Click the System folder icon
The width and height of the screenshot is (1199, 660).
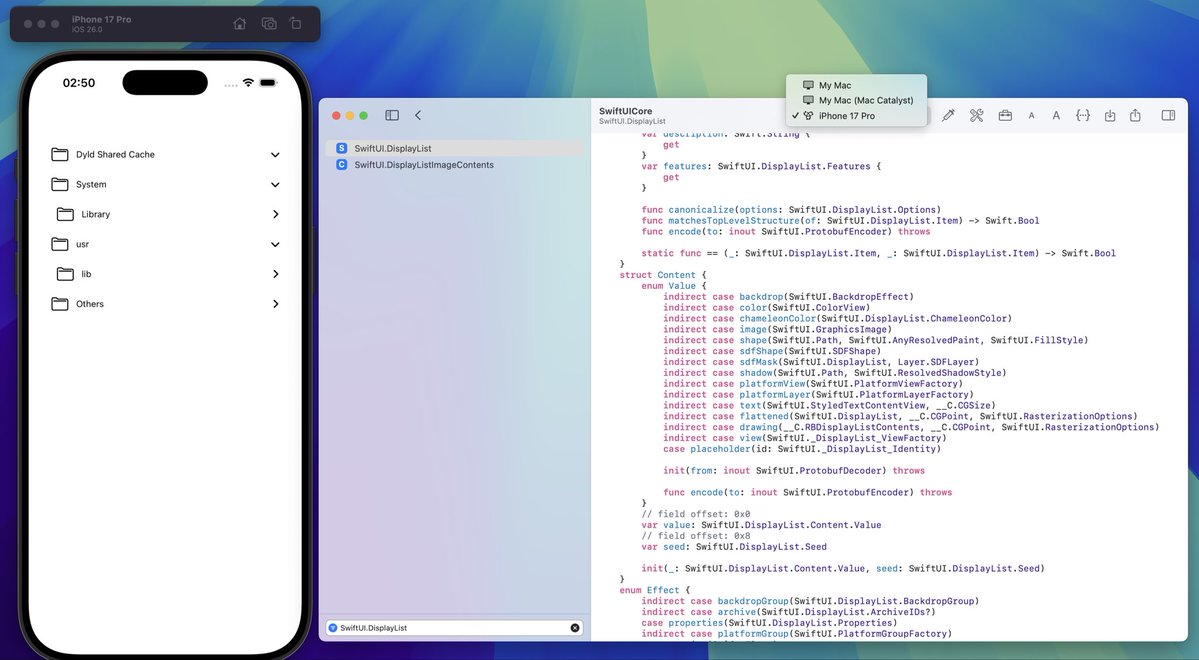pos(60,184)
